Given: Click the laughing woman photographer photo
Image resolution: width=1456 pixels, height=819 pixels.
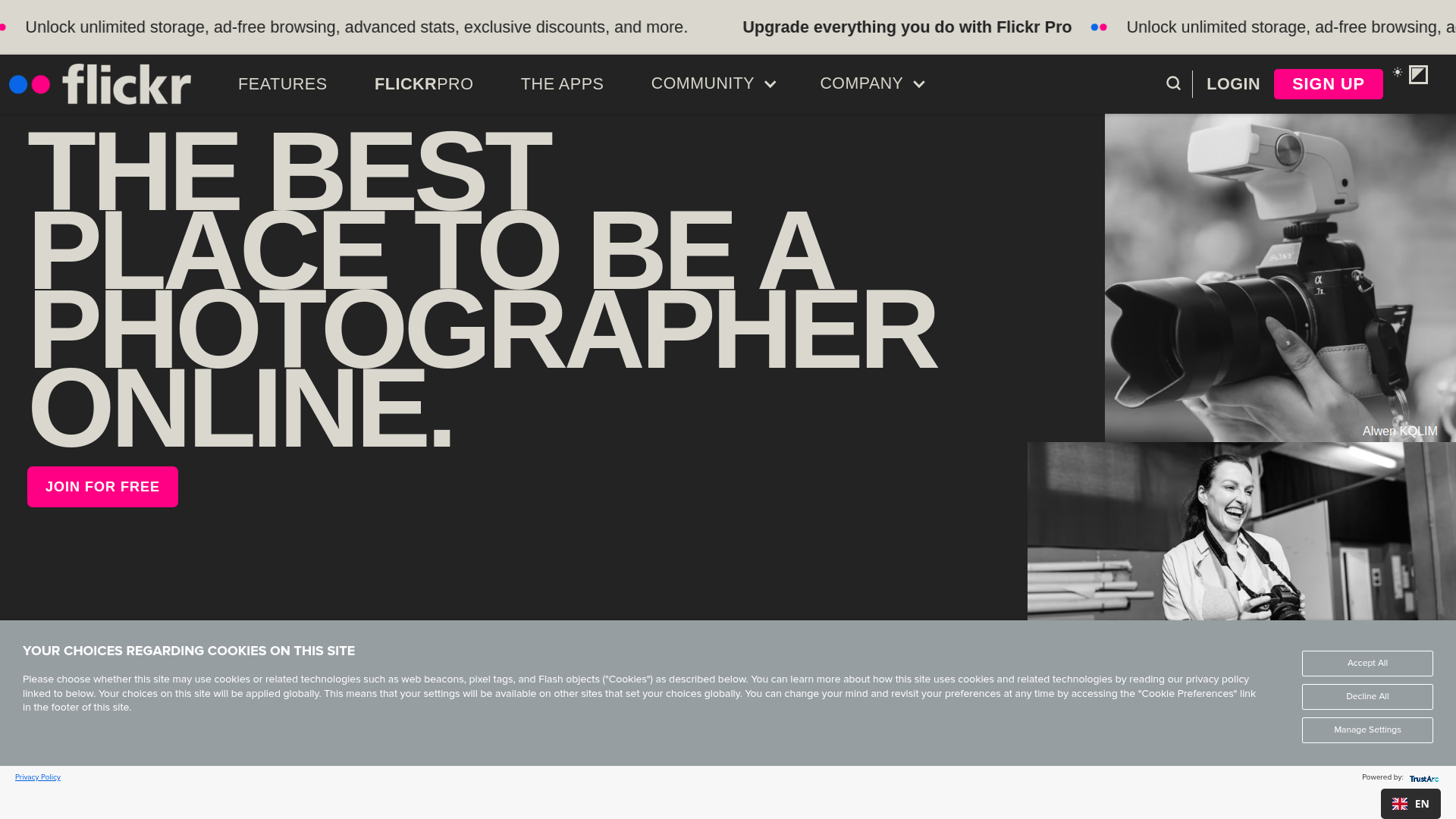Looking at the screenshot, I should coord(1241,531).
